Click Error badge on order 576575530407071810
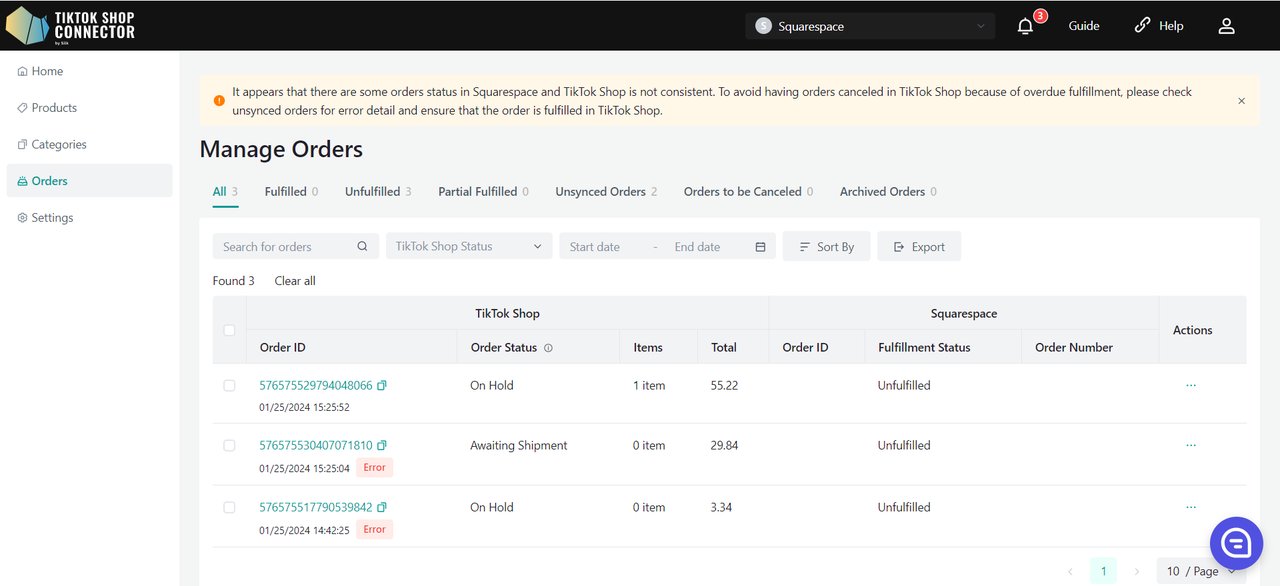The width and height of the screenshot is (1280, 586). click(375, 467)
